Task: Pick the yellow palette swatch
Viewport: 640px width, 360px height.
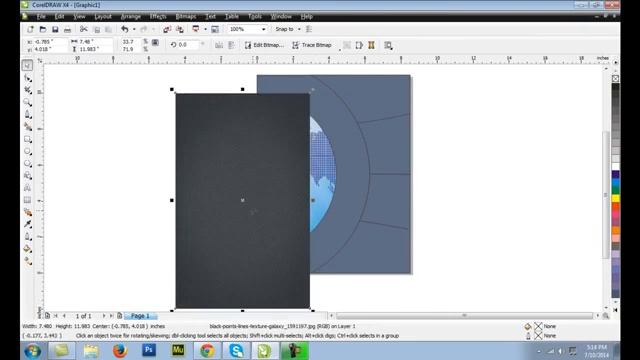Action: click(x=615, y=198)
